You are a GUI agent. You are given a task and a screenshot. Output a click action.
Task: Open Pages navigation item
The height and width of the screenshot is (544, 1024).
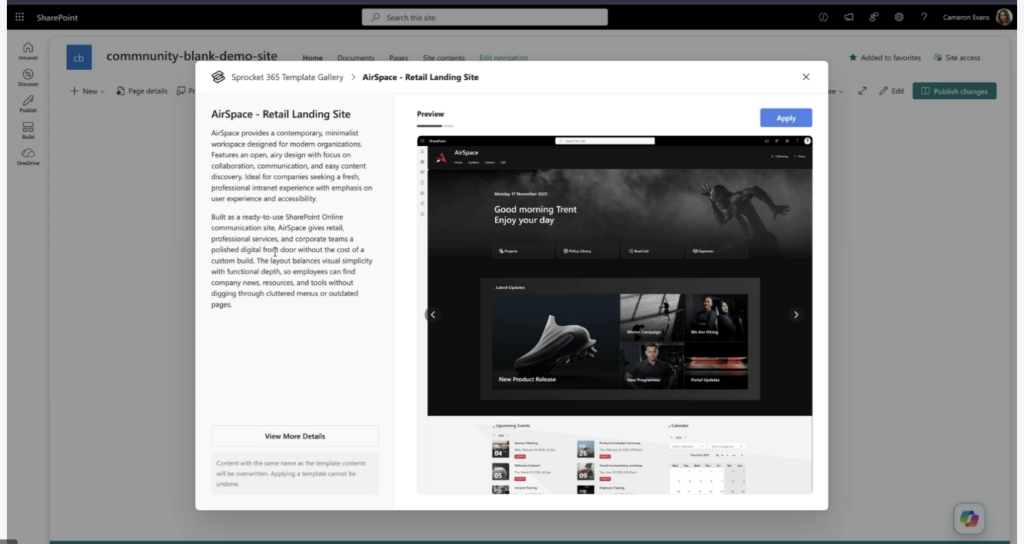398,57
